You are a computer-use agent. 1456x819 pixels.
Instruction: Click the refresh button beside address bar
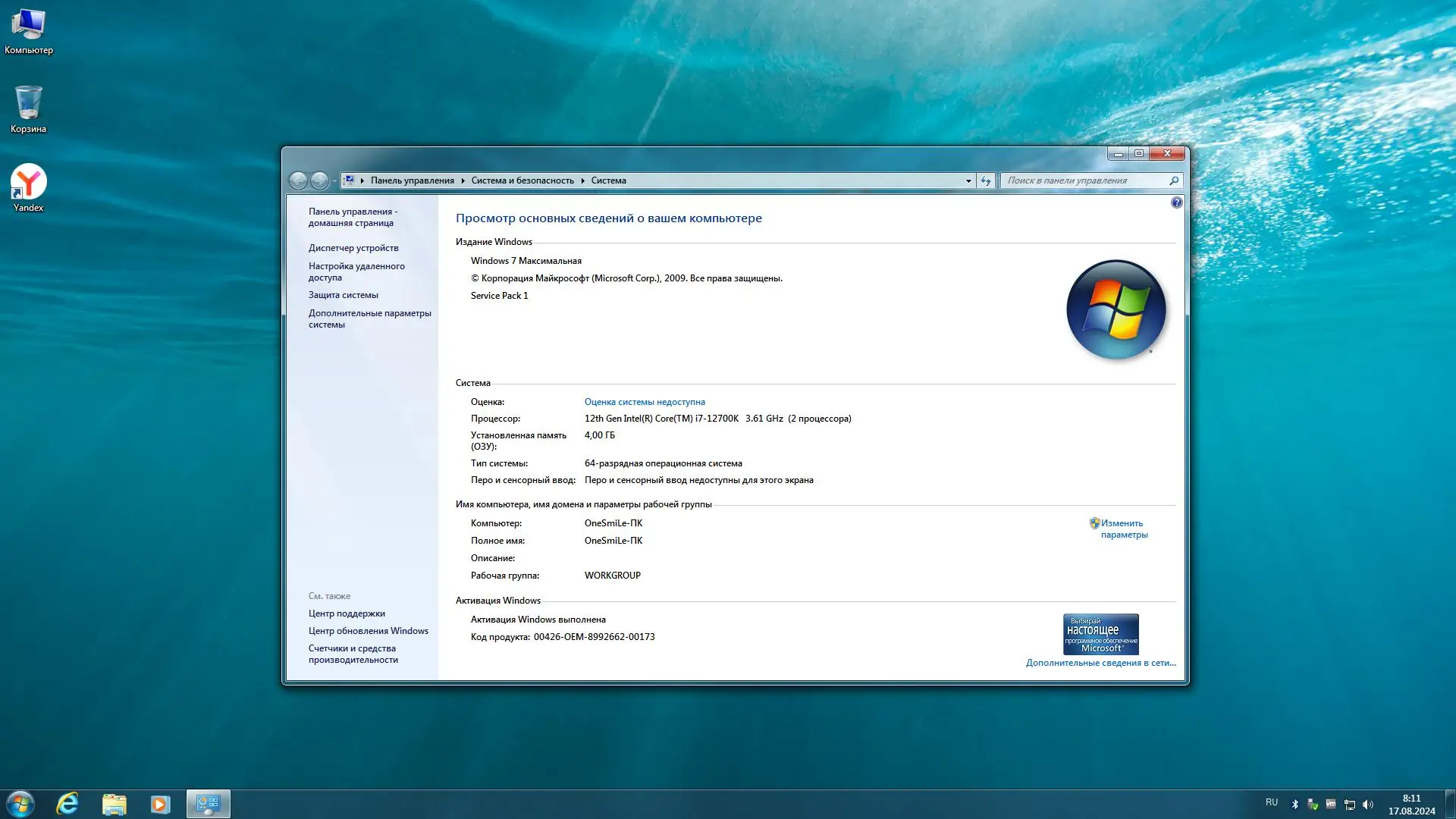point(986,180)
